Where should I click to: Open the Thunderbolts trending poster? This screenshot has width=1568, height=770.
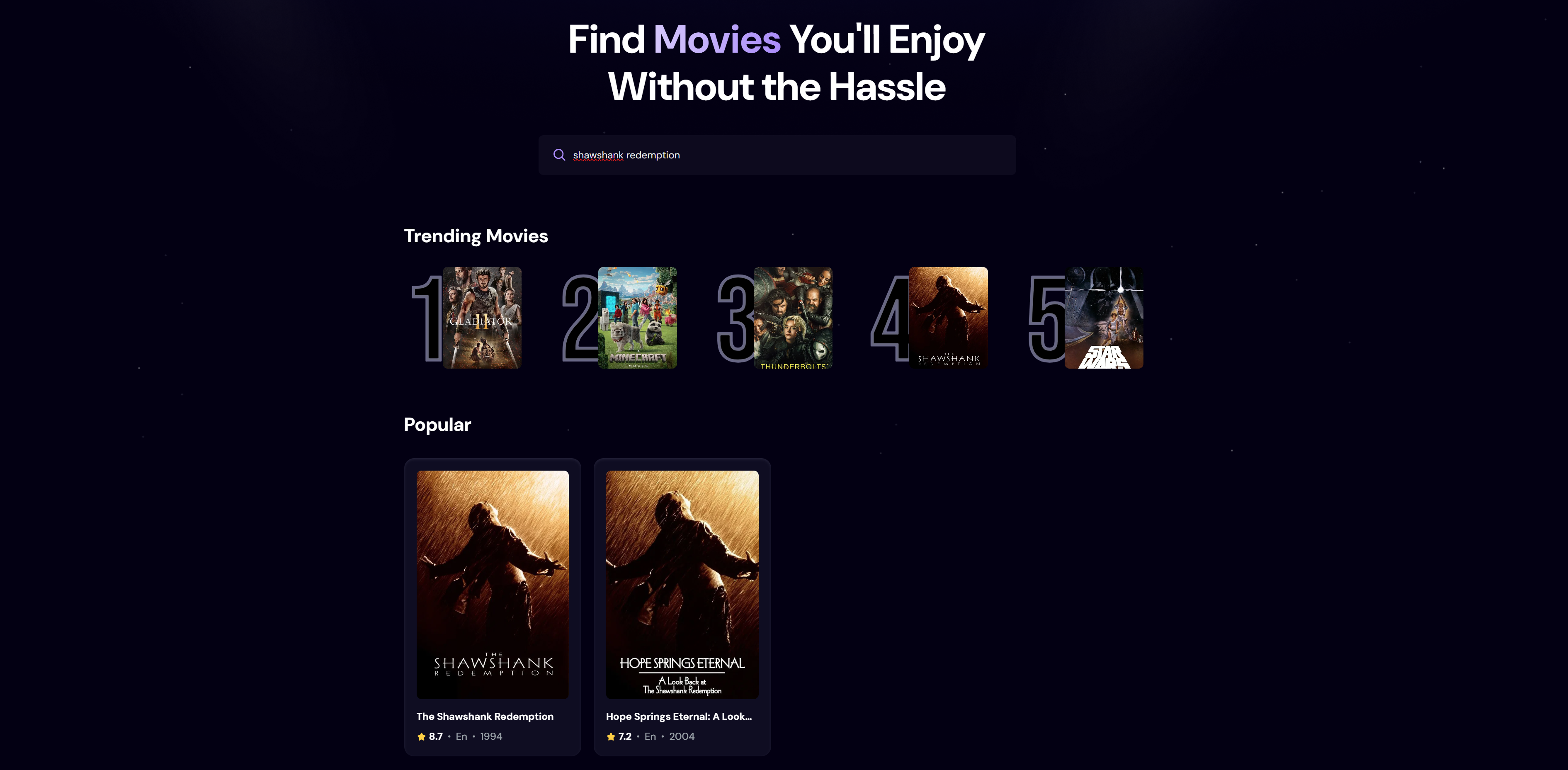point(793,318)
